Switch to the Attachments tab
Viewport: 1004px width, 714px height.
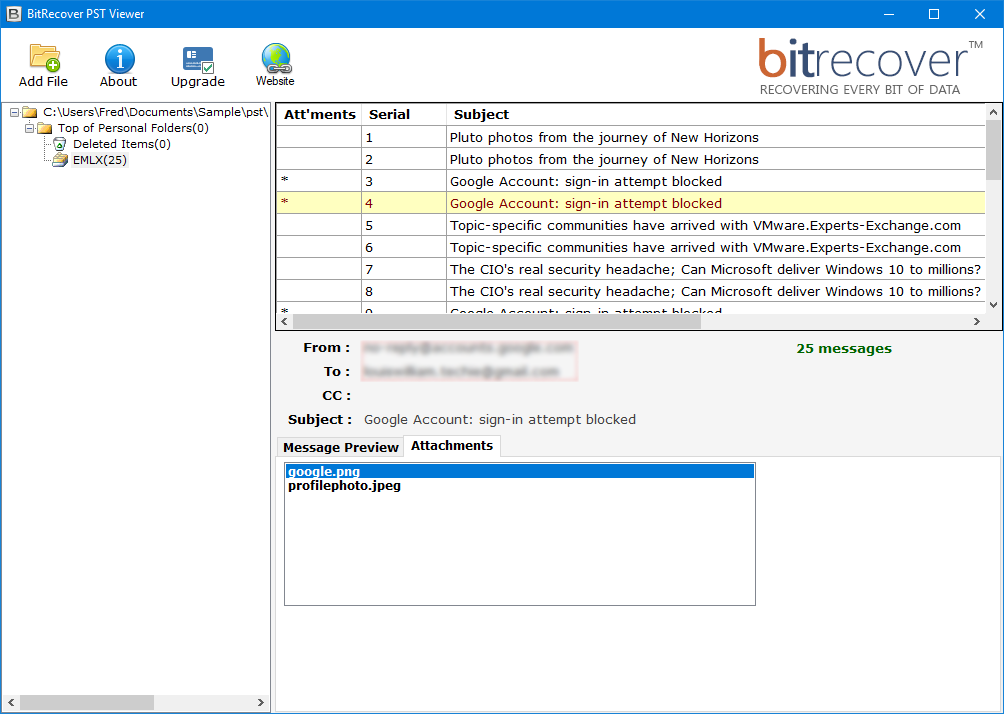pos(452,446)
